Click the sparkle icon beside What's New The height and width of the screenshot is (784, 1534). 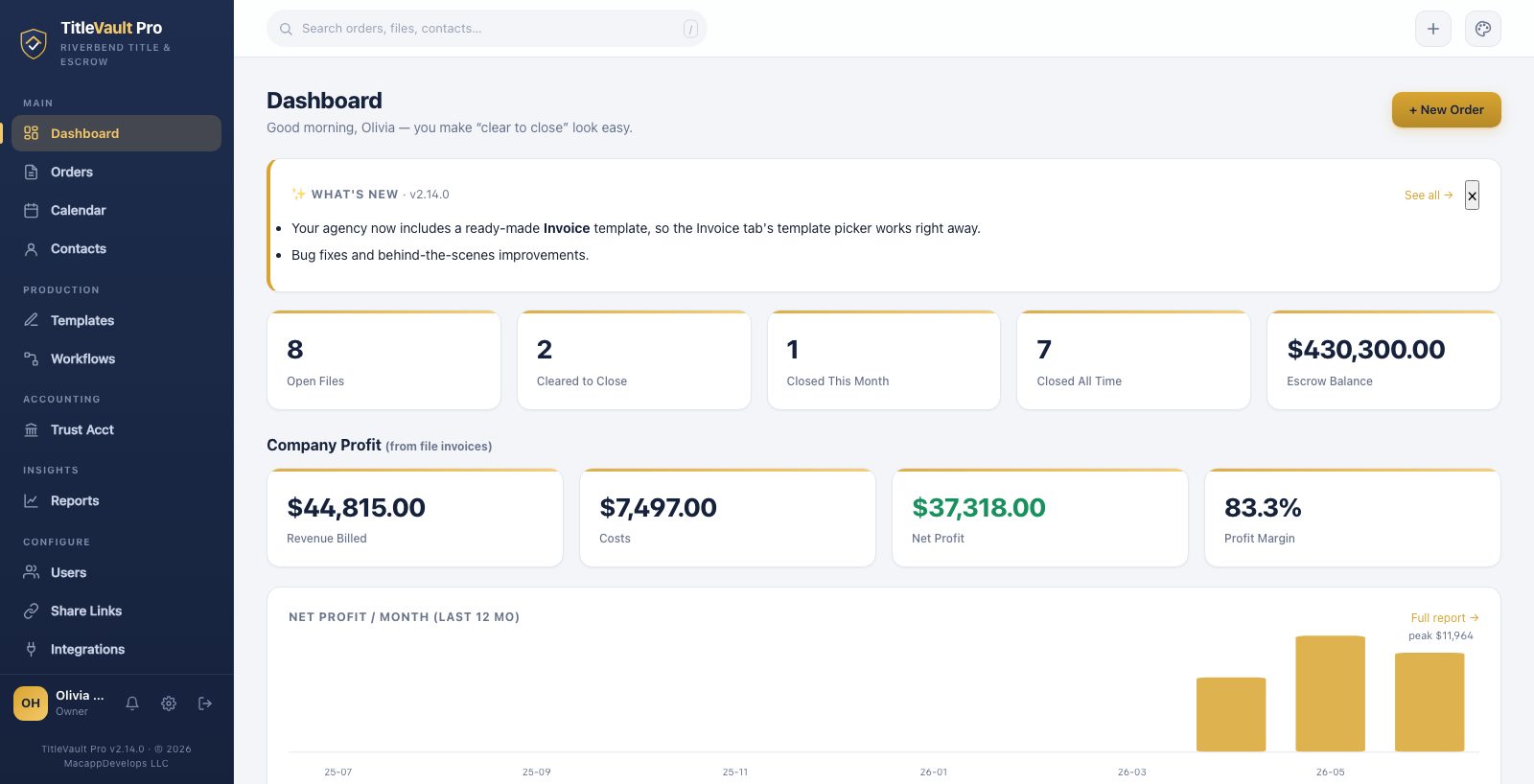pyautogui.click(x=299, y=195)
